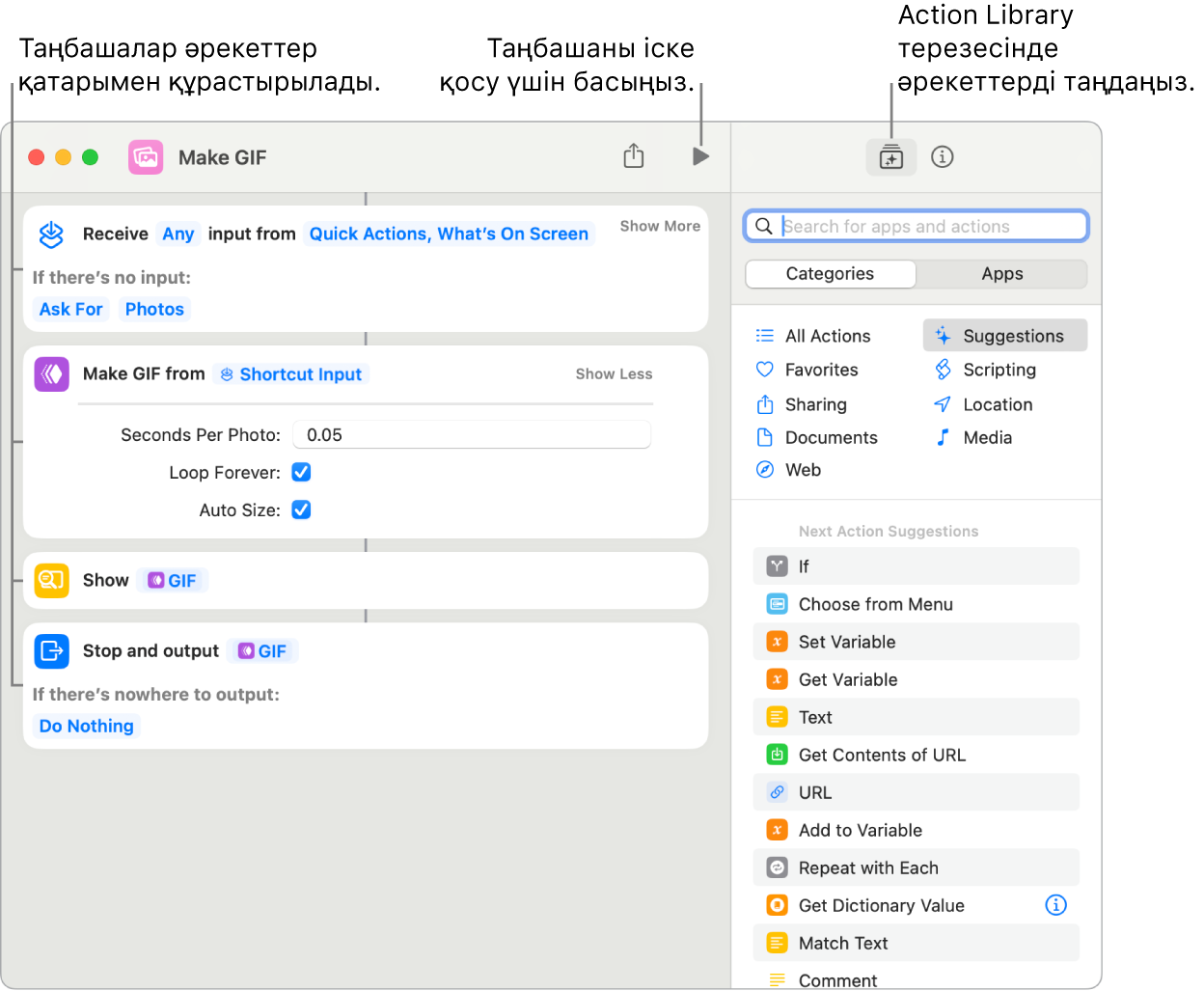Select the Suggestions category
1204x991 pixels.
pos(1005,336)
